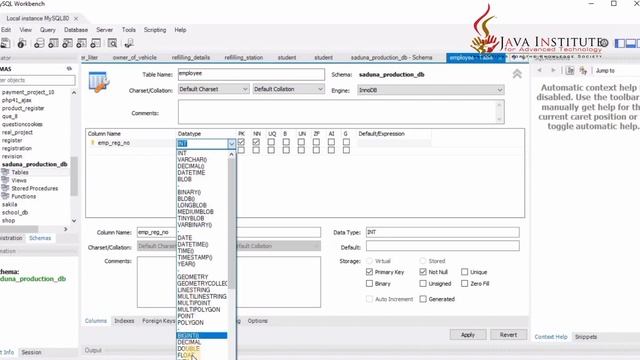Viewport: 640px width, 360px height.
Task: Switch to the refilling_station tab
Action: click(x=244, y=58)
